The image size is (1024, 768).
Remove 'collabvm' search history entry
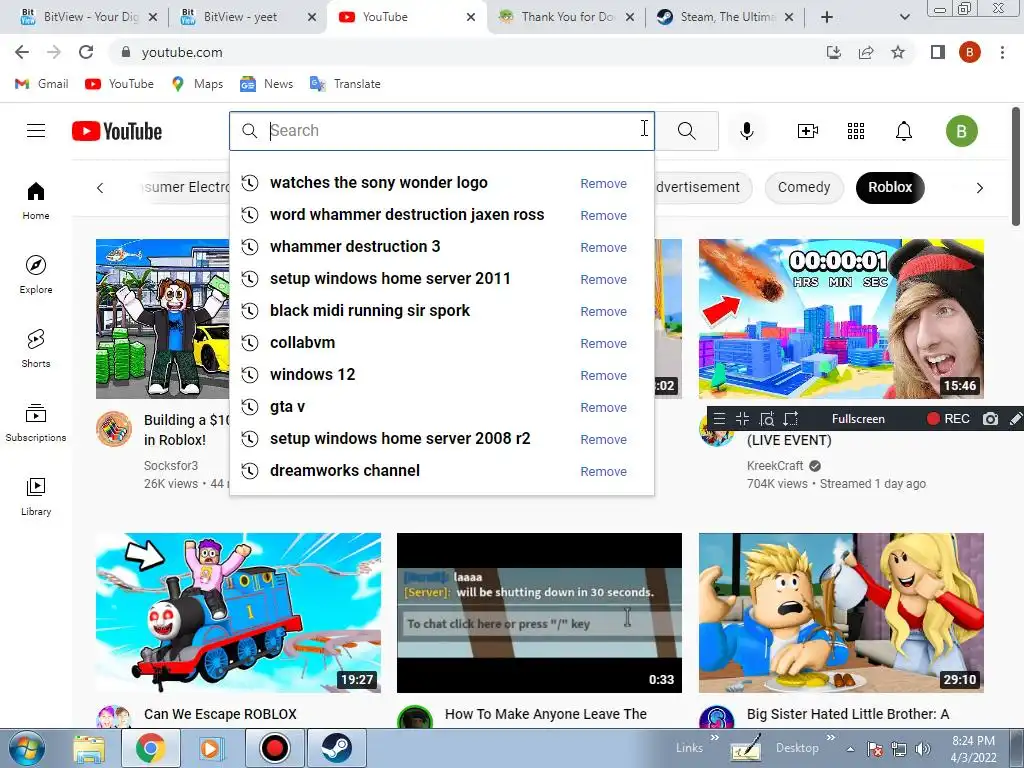click(603, 344)
